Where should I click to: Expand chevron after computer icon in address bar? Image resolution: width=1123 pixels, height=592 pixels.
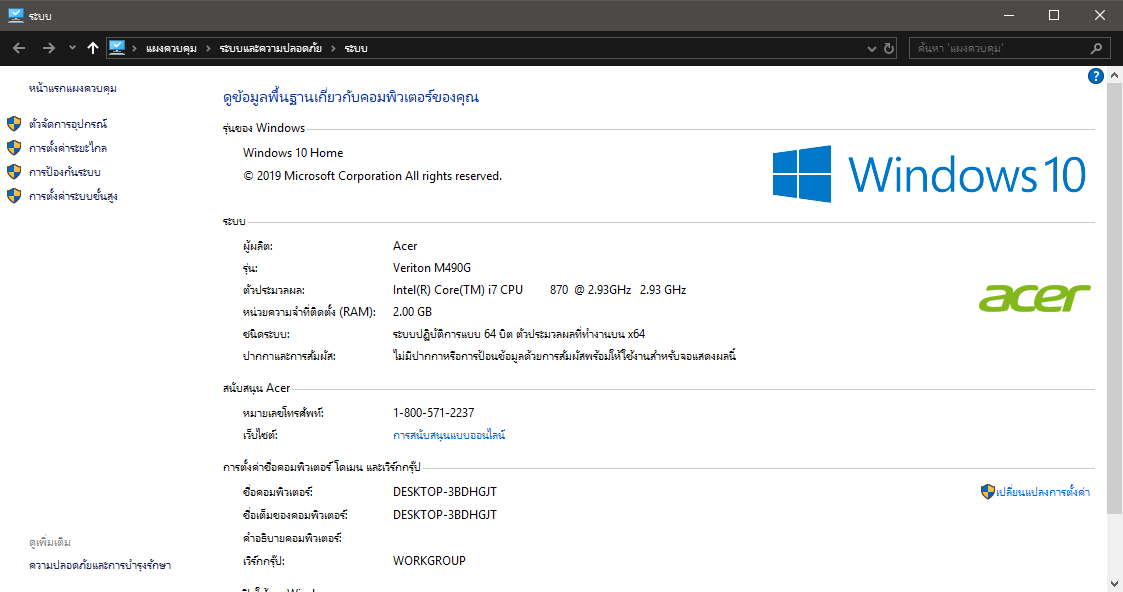134,49
